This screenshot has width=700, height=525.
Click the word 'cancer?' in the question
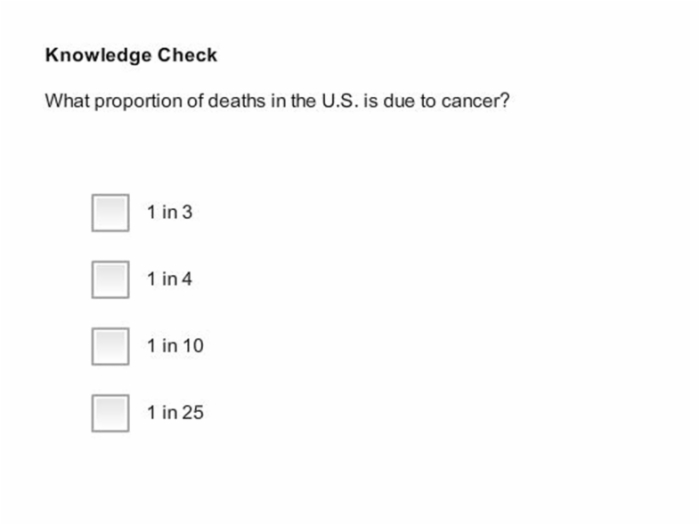point(475,101)
